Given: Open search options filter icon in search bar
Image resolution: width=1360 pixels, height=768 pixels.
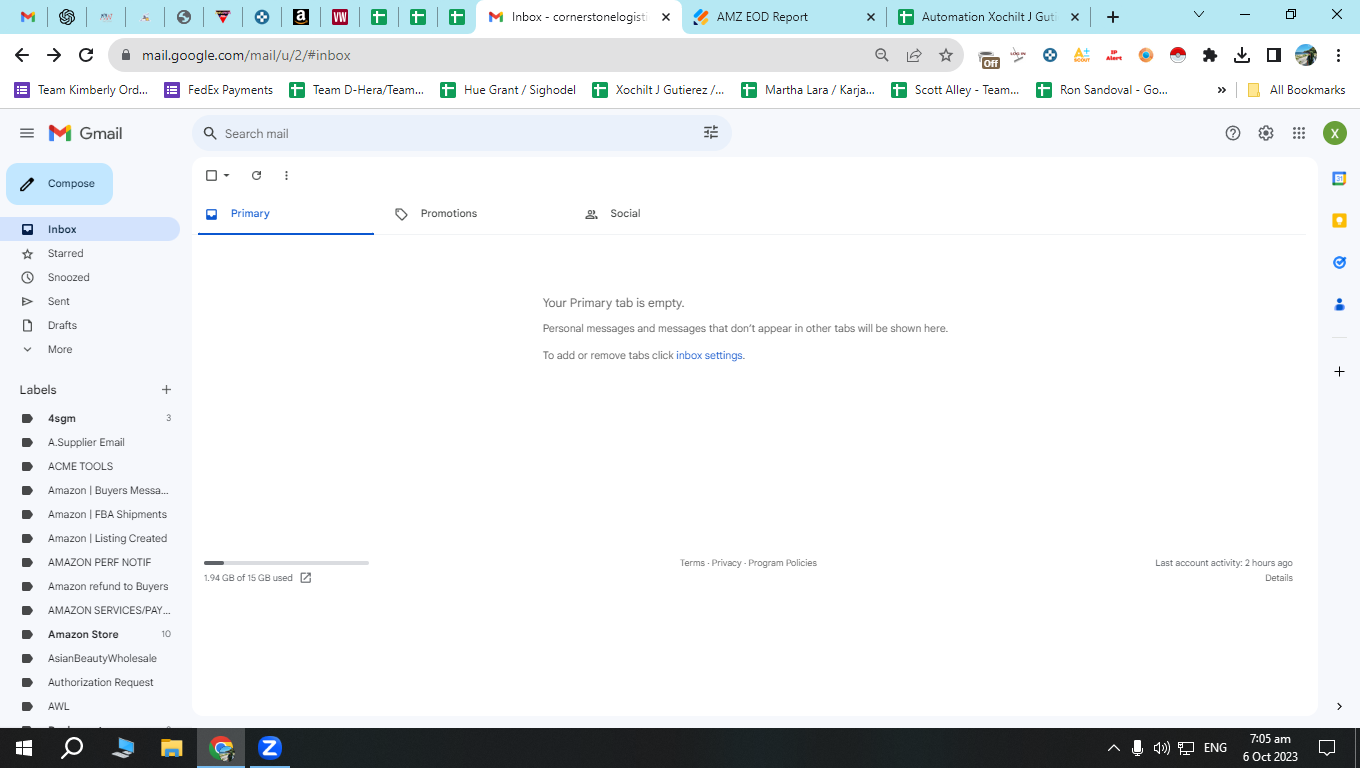Looking at the screenshot, I should [x=711, y=133].
